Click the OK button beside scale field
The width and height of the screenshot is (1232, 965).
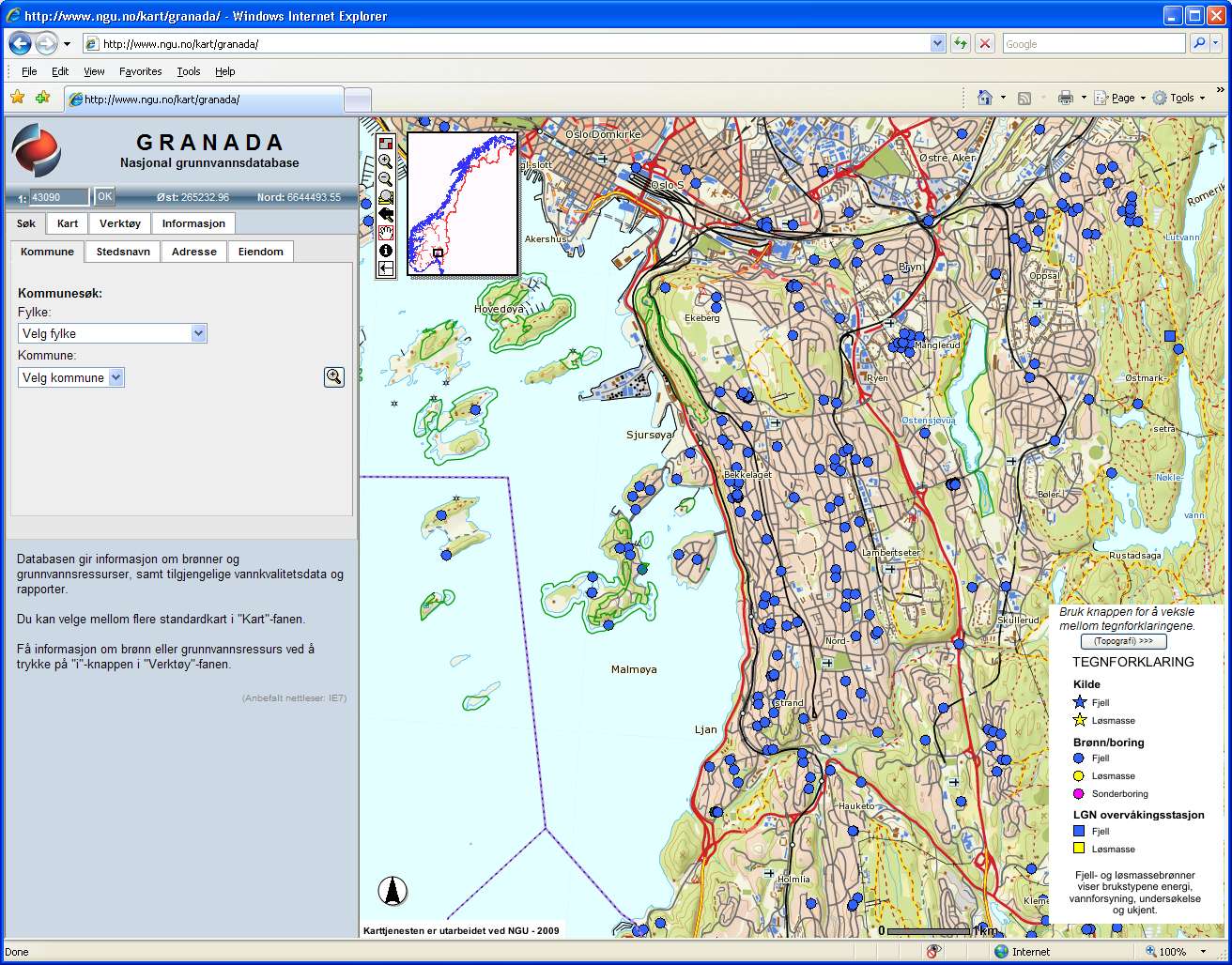104,196
